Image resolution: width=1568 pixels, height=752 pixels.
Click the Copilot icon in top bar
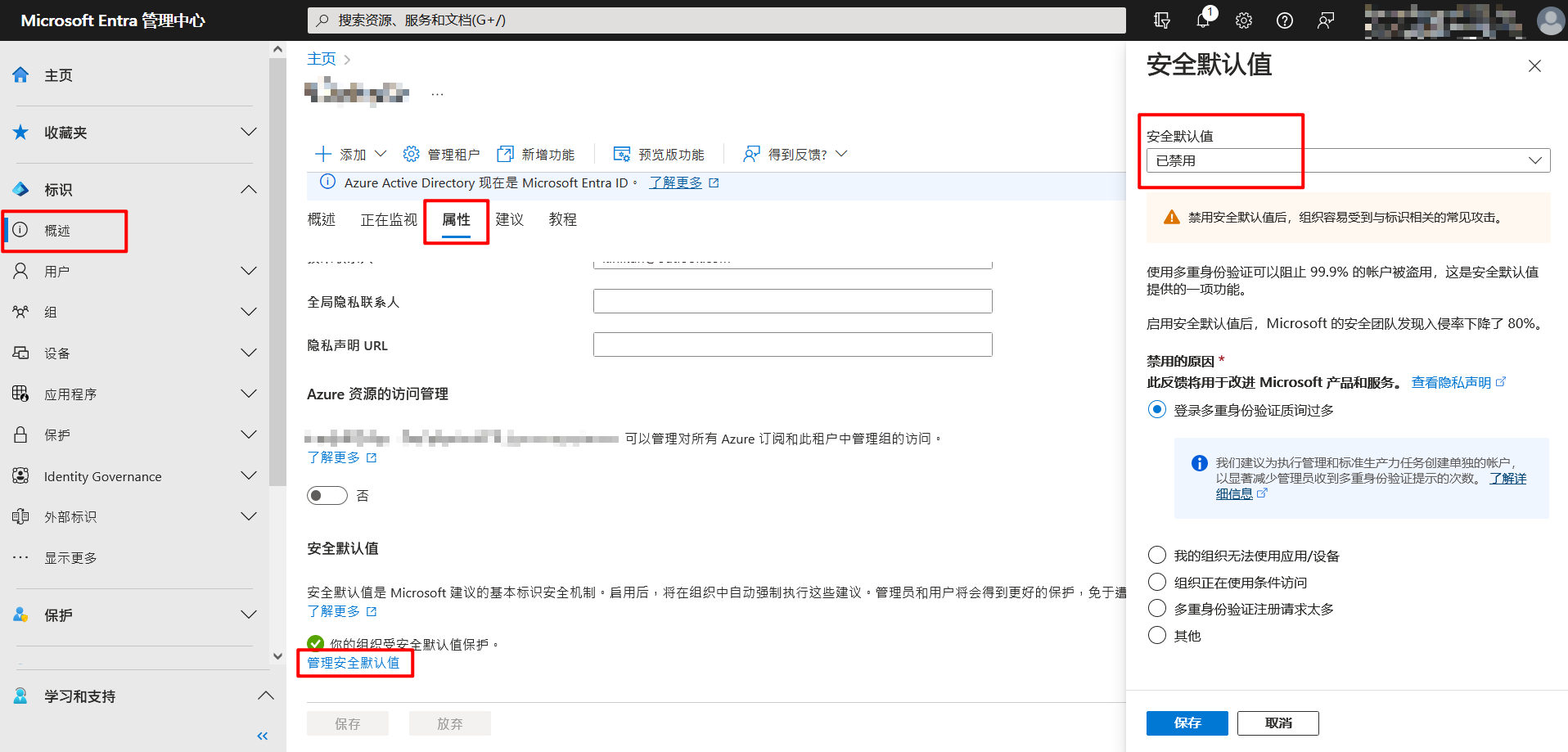(1161, 20)
